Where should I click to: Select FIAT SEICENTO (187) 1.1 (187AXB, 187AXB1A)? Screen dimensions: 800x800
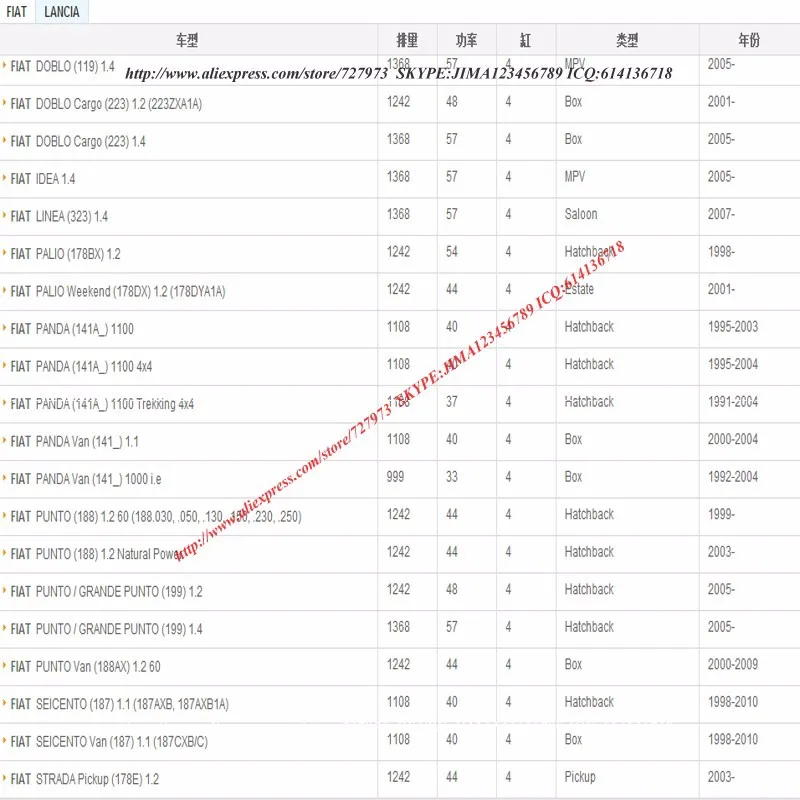119,704
